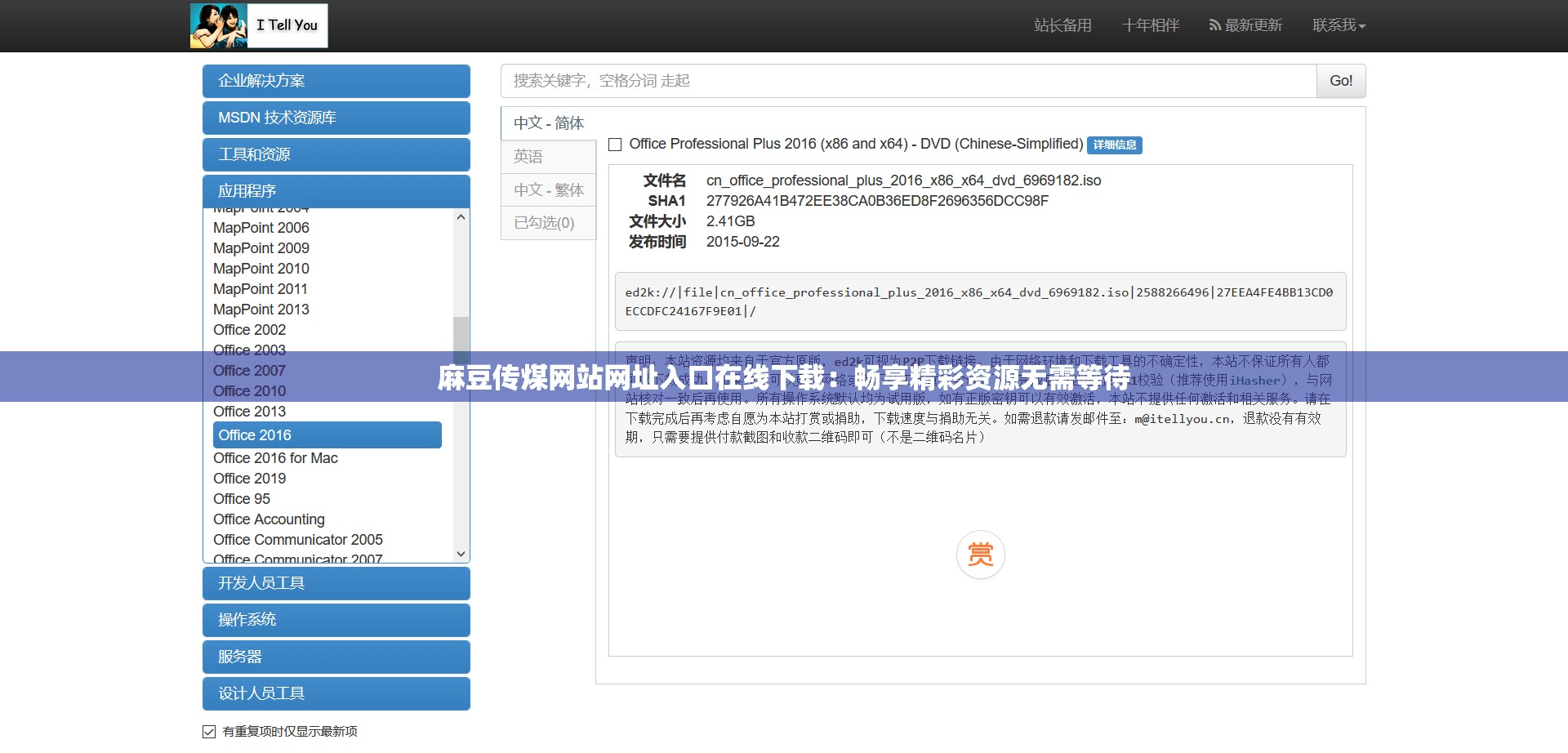Viewport: 1568px width, 753px height.
Task: Select the highlighted Office 2016 item
Action: click(x=327, y=435)
